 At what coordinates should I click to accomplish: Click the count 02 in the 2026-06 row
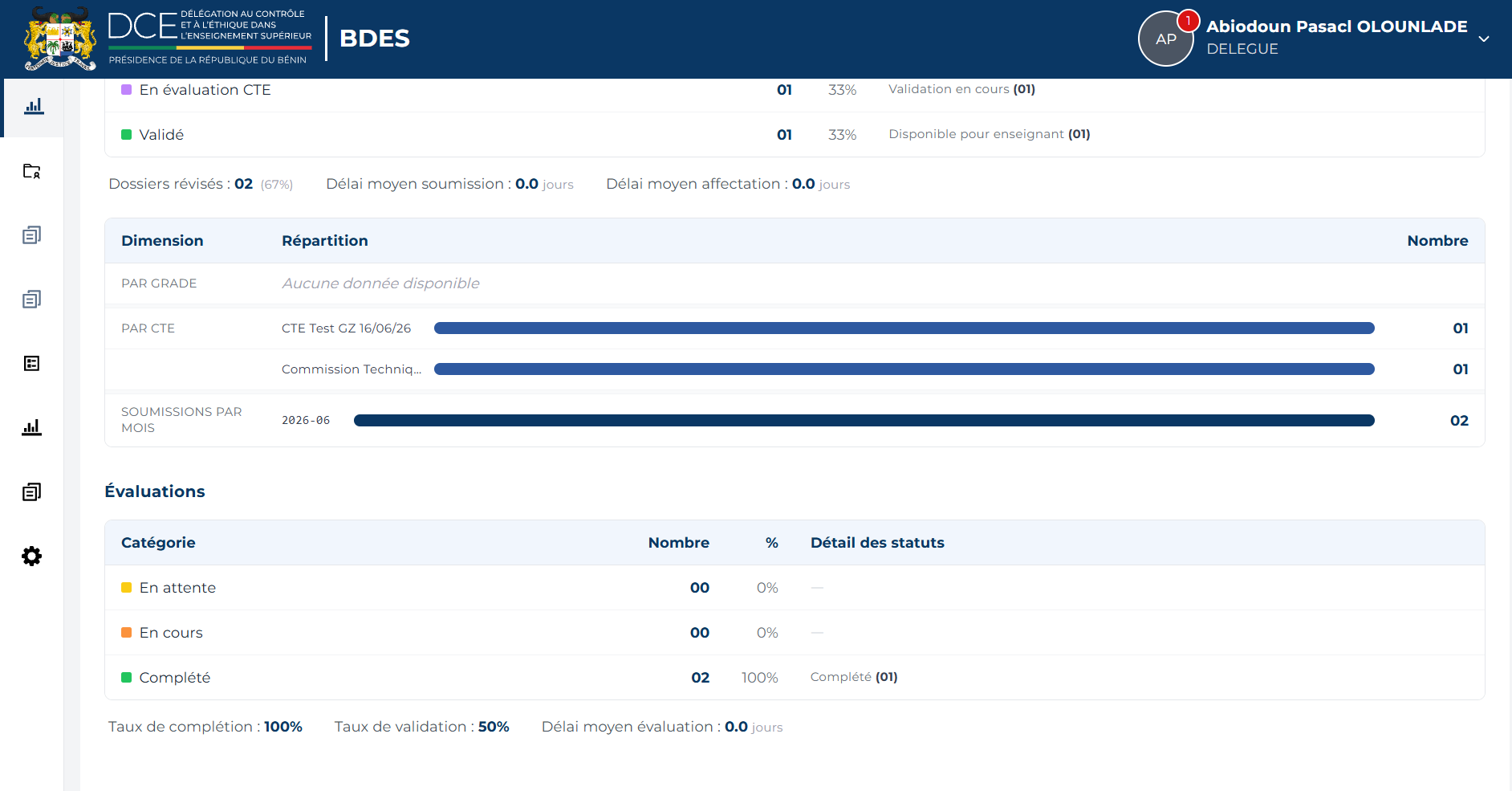click(1459, 421)
